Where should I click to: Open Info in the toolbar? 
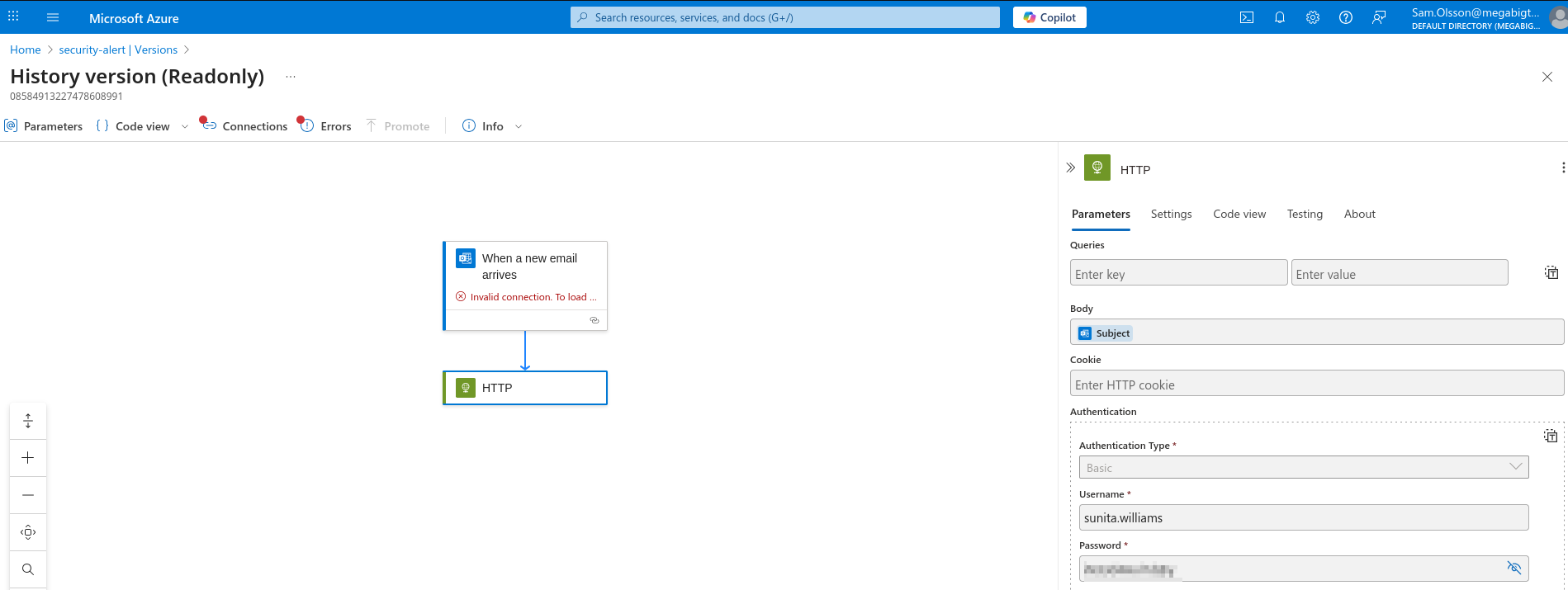click(x=483, y=126)
